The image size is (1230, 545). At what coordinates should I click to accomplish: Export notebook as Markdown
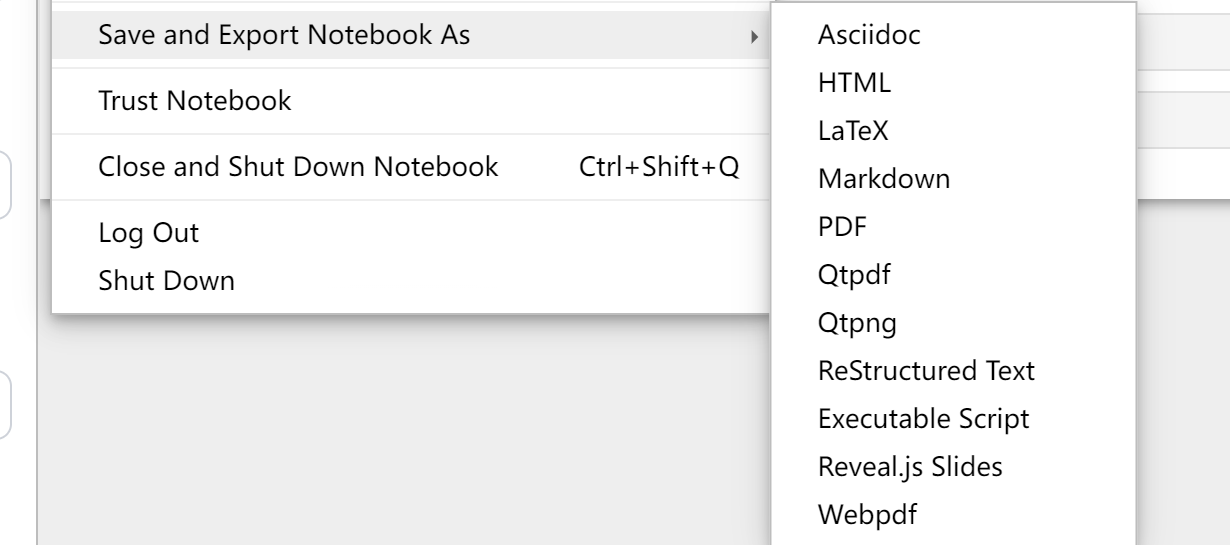tap(884, 179)
